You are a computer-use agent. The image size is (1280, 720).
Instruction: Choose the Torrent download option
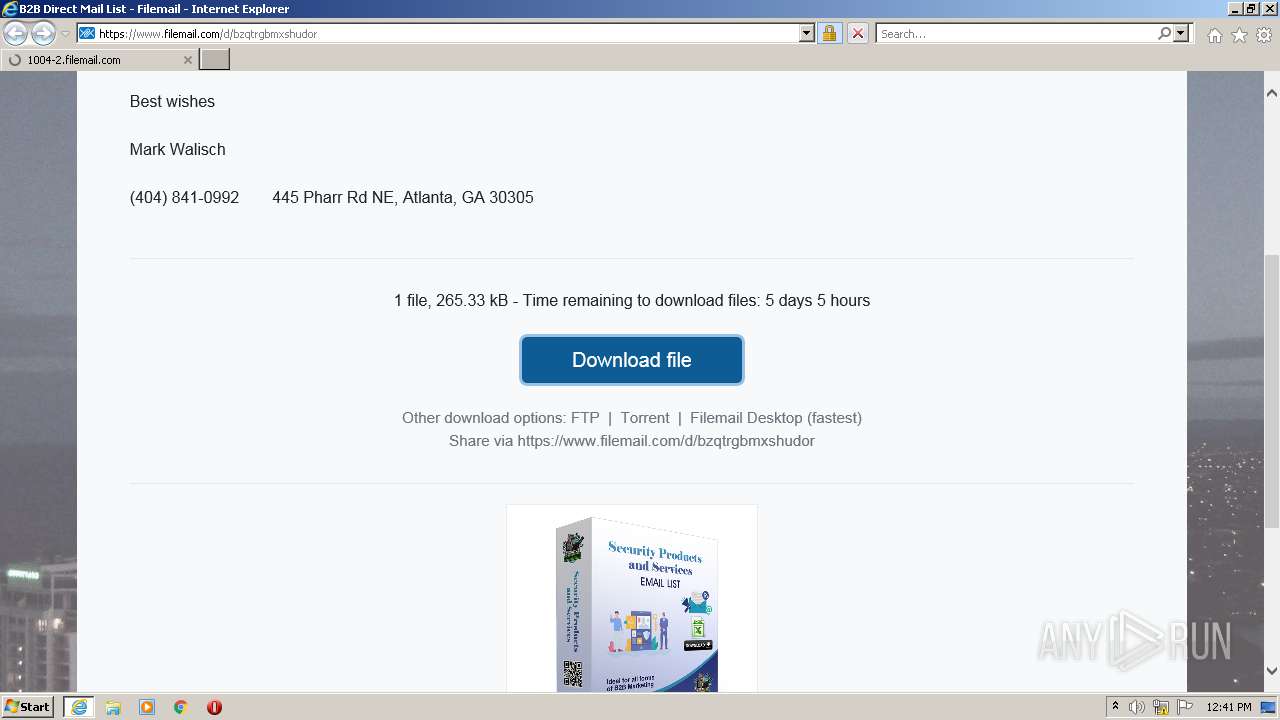pos(645,418)
